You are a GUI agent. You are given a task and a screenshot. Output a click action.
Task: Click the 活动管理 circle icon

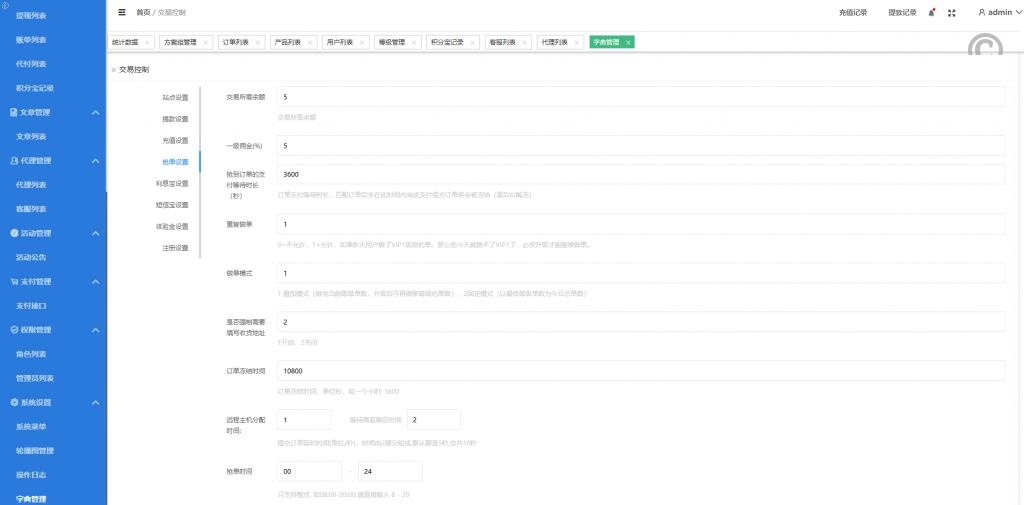tap(14, 233)
